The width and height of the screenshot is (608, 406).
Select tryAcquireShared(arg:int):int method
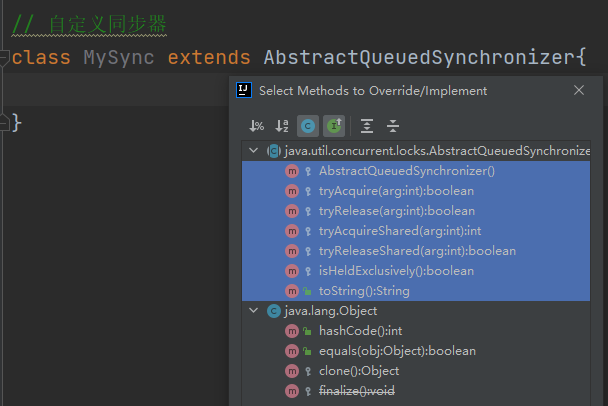(416, 231)
